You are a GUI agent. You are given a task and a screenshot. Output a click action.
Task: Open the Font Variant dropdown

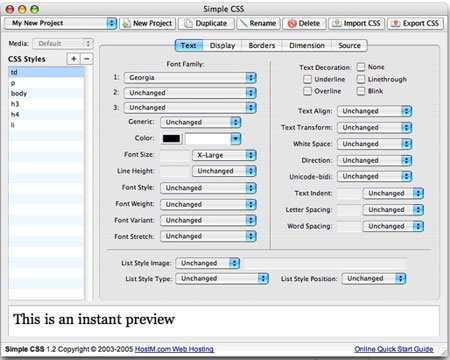tap(208, 220)
